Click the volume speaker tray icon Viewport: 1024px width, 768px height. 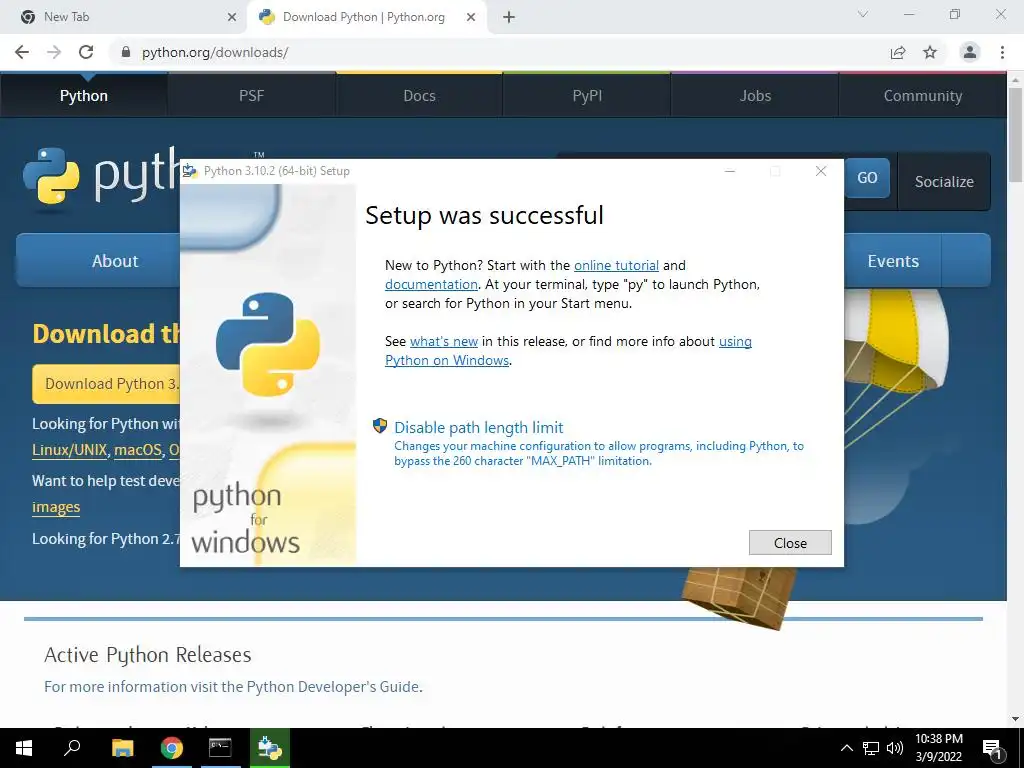[895, 748]
